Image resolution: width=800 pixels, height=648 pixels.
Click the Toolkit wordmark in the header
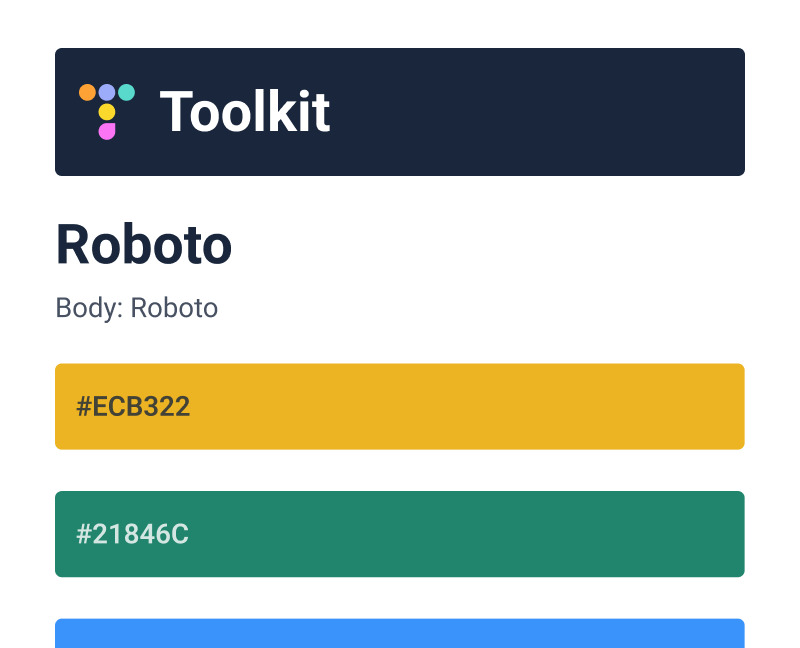245,112
